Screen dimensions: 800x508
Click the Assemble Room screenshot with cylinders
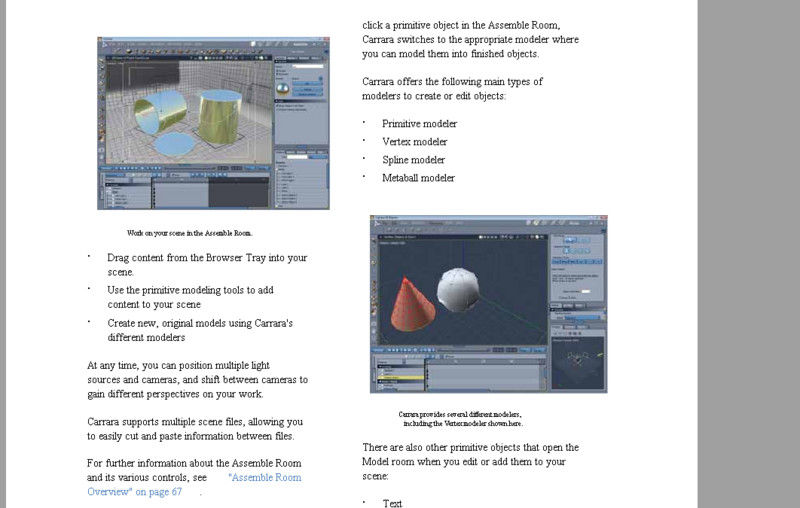(213, 123)
